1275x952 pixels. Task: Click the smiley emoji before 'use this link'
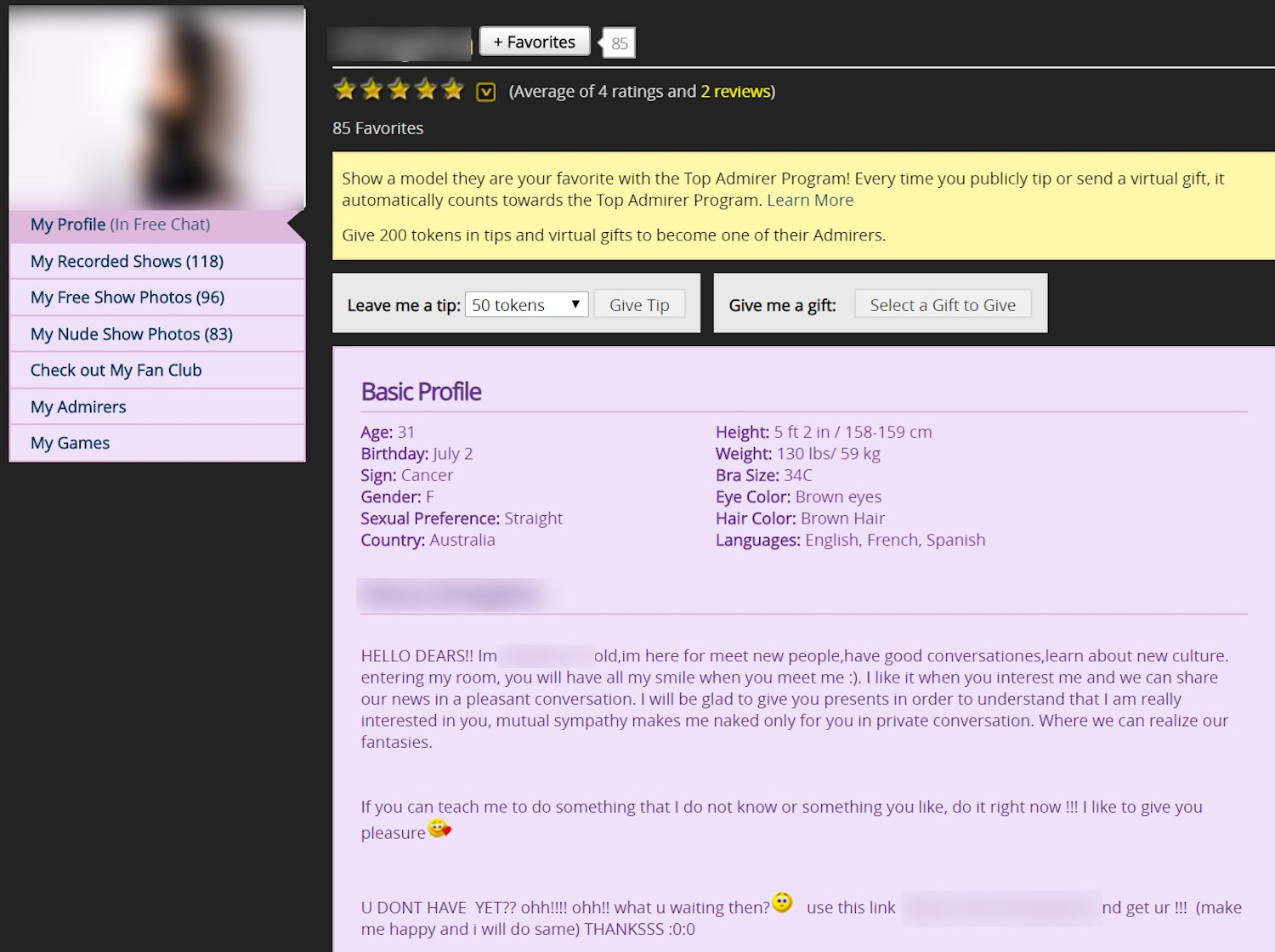pyautogui.click(x=782, y=903)
